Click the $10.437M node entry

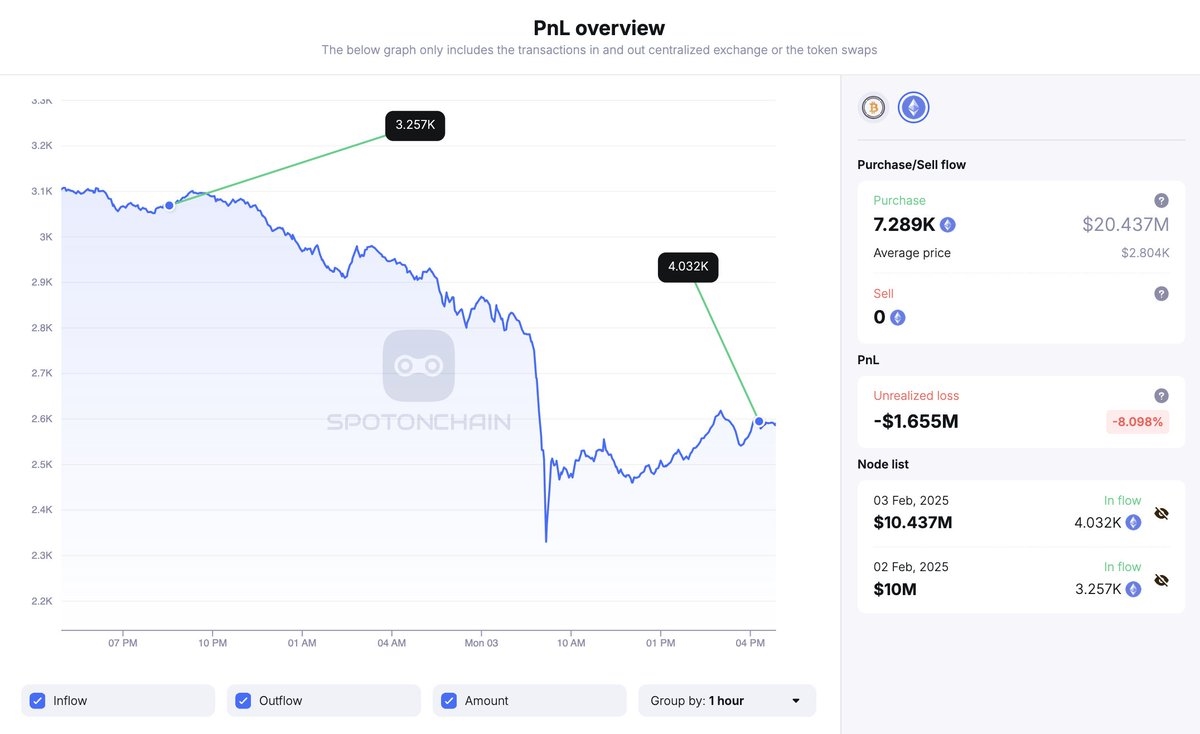pyautogui.click(x=913, y=523)
